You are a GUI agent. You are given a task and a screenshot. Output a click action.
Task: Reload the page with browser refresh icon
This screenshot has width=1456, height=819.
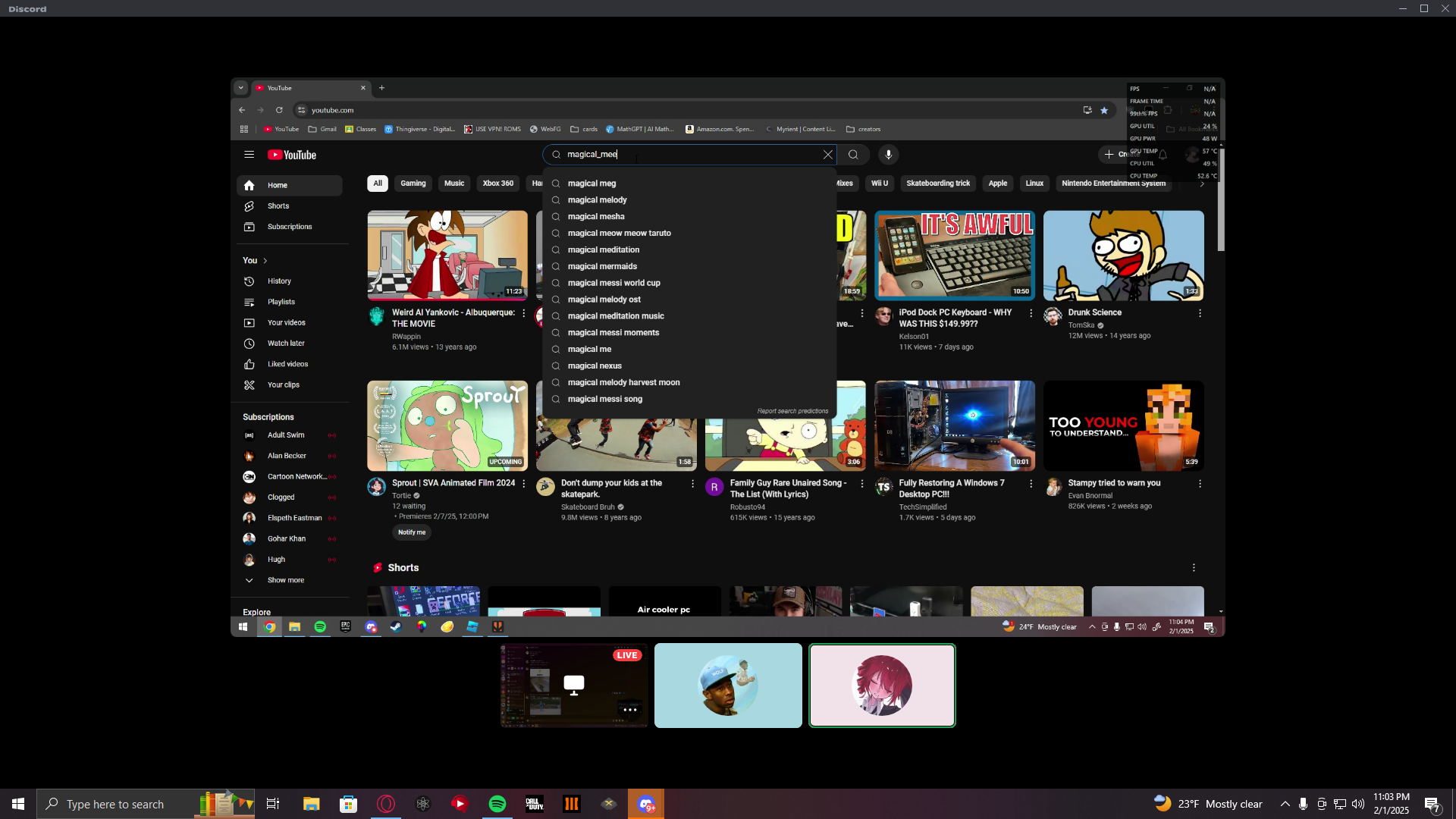pyautogui.click(x=279, y=110)
